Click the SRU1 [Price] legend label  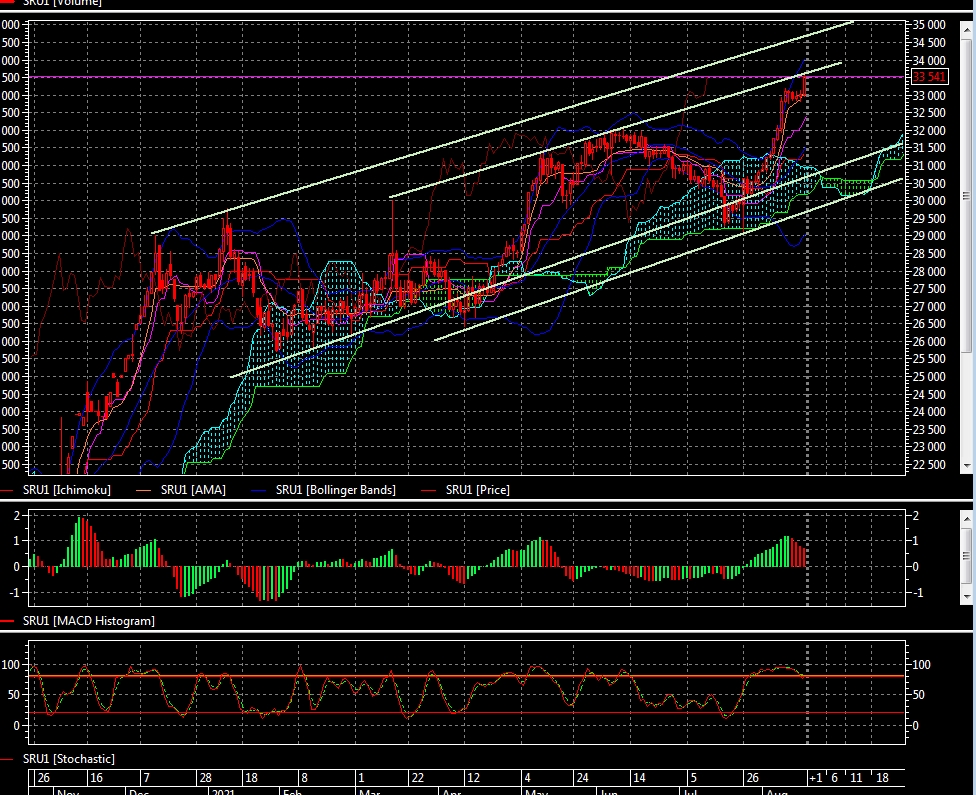477,490
